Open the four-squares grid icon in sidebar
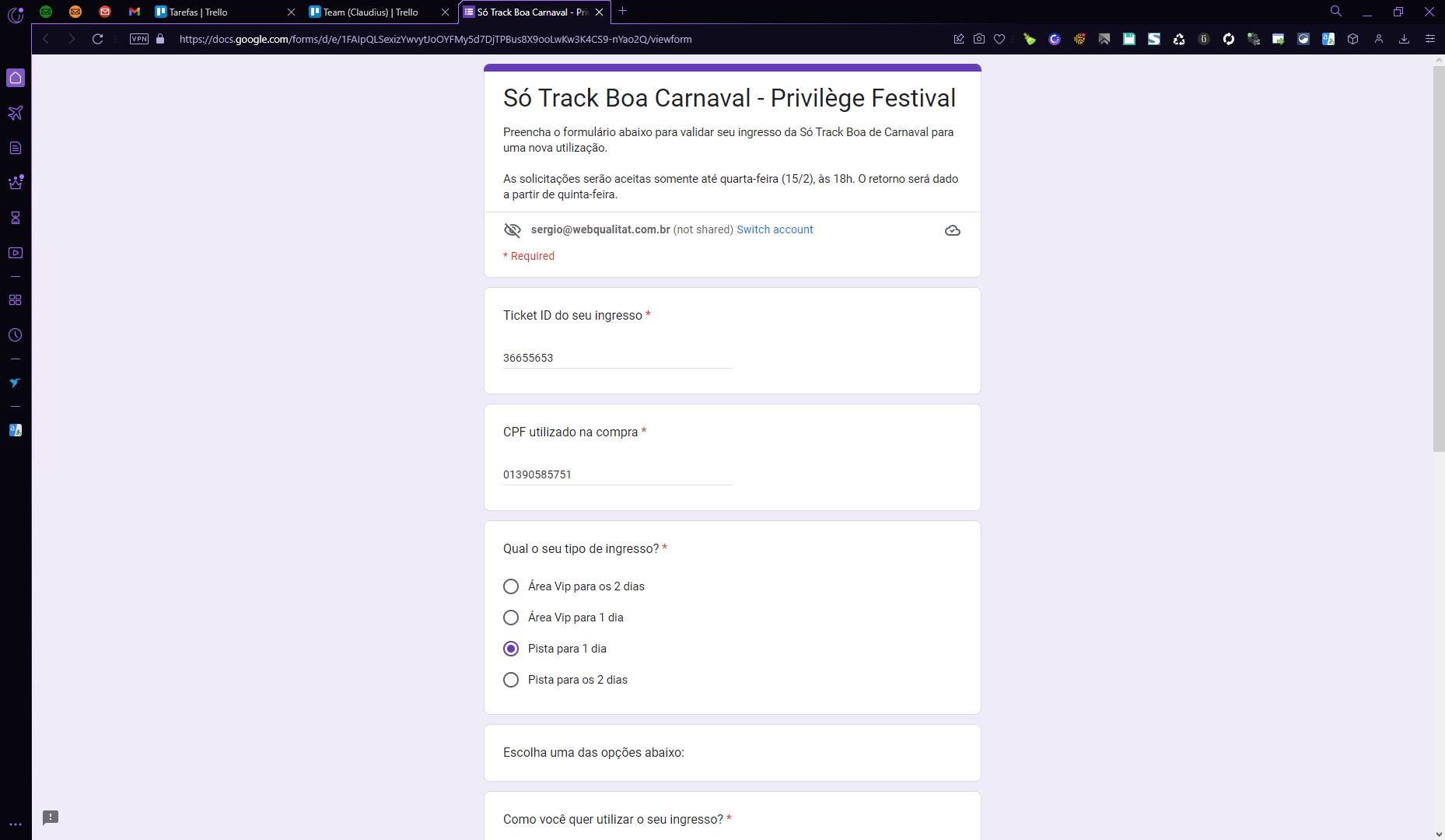Image resolution: width=1445 pixels, height=840 pixels. (x=16, y=300)
